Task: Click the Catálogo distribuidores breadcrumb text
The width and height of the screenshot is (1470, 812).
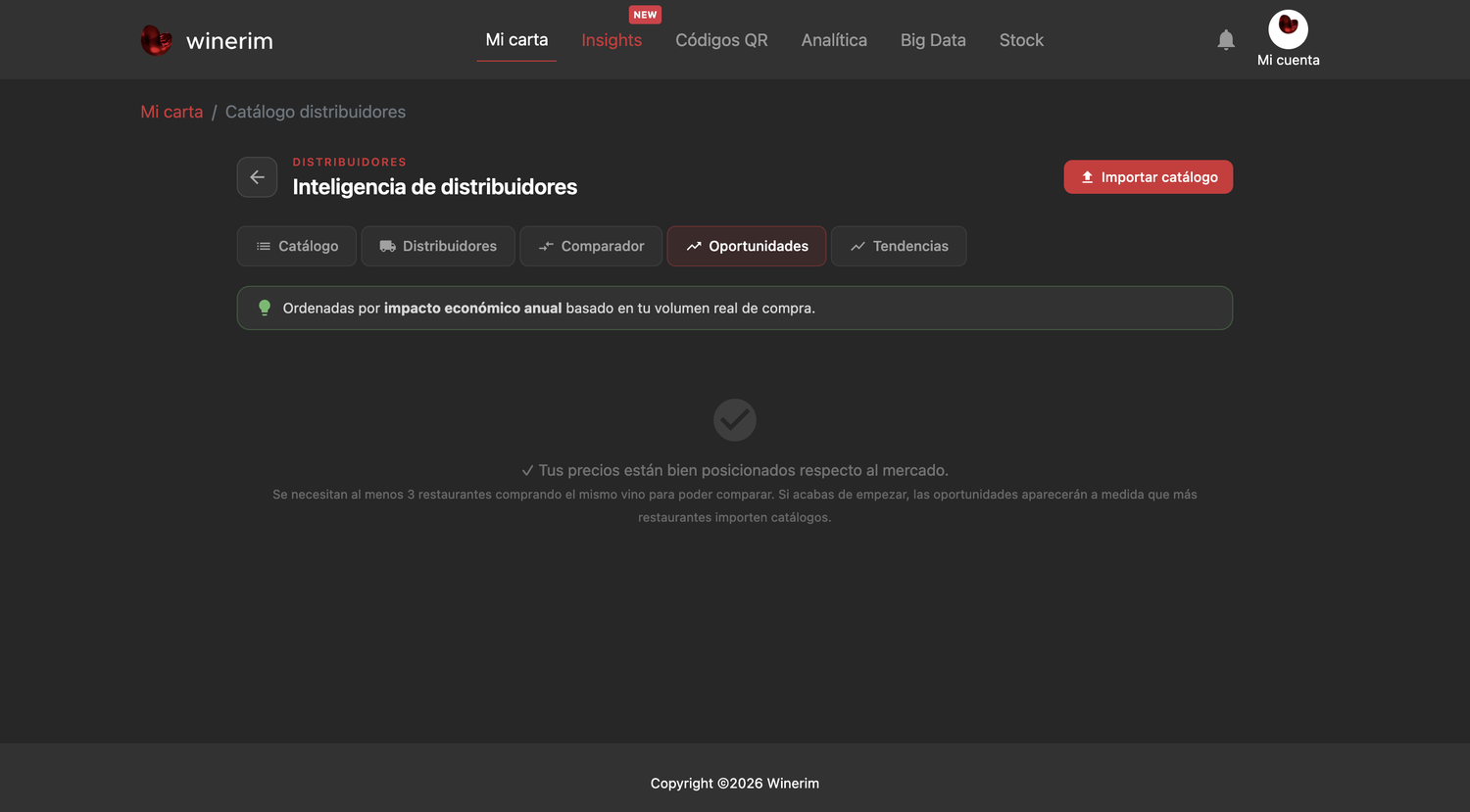Action: [x=316, y=112]
